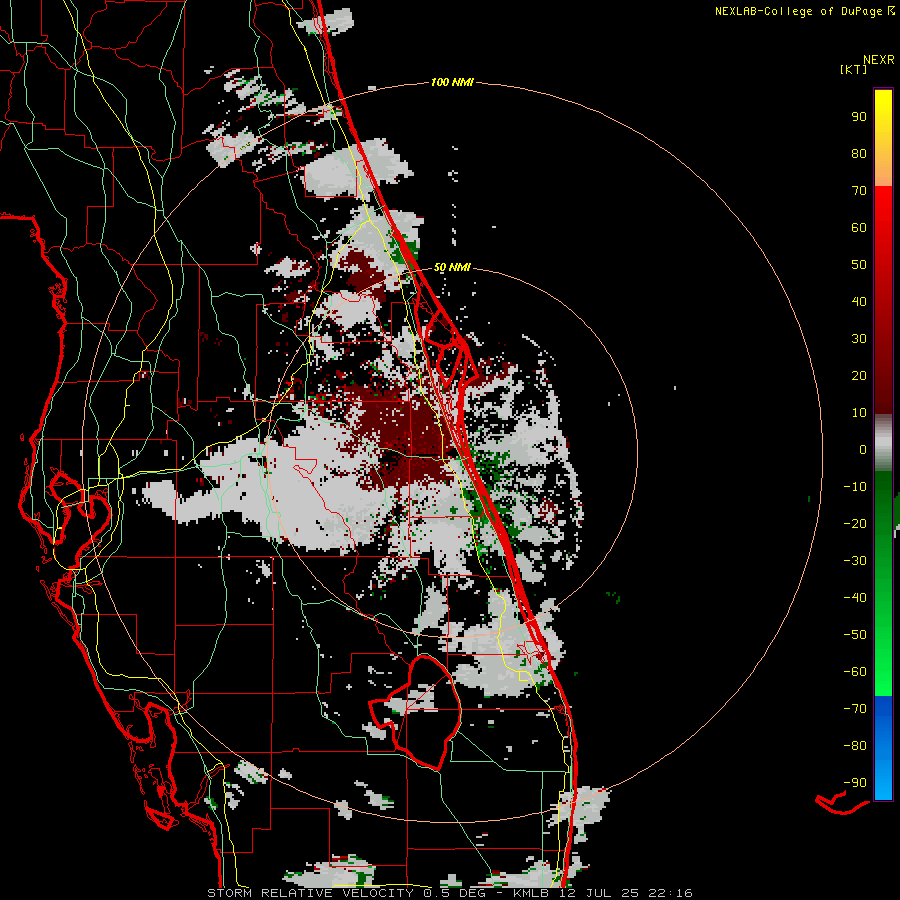
Task: Select the -10 value on the velocity scale
Action: (x=855, y=487)
